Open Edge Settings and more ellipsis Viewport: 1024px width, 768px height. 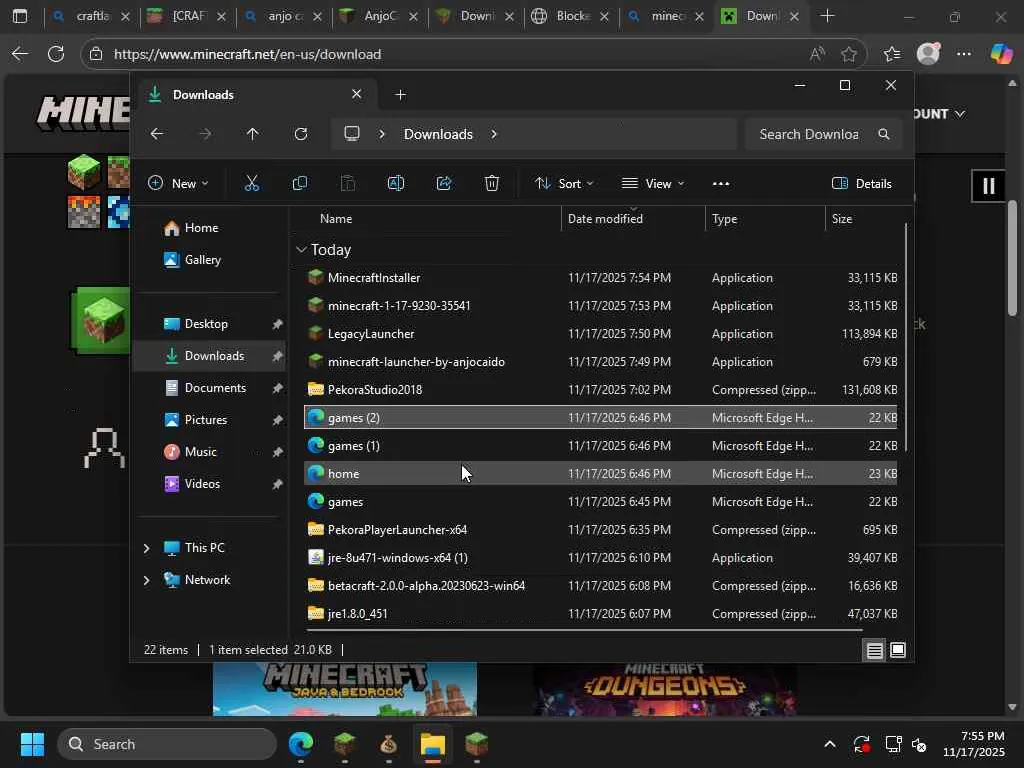click(964, 54)
